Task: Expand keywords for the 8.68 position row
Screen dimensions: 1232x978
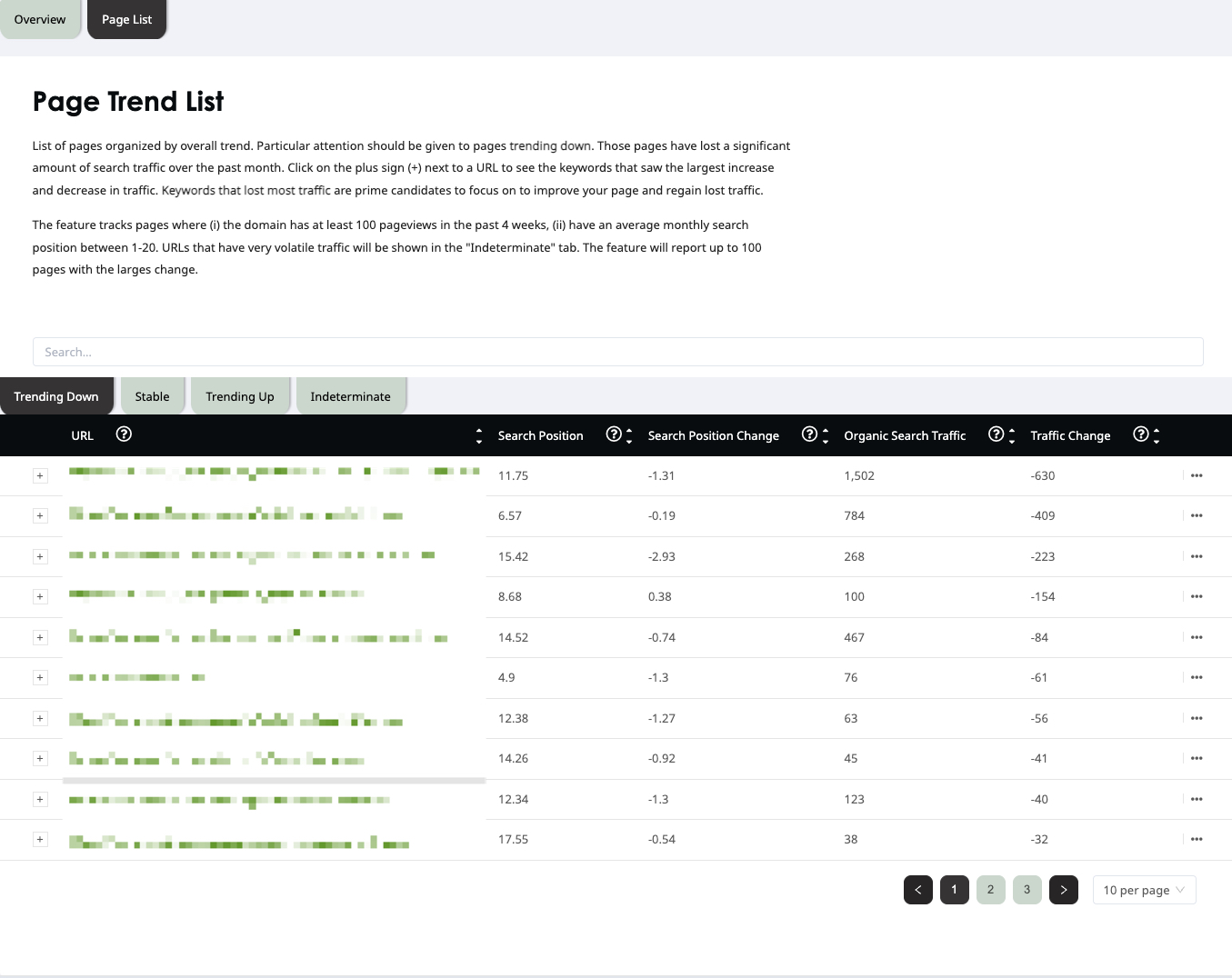Action: pyautogui.click(x=40, y=596)
